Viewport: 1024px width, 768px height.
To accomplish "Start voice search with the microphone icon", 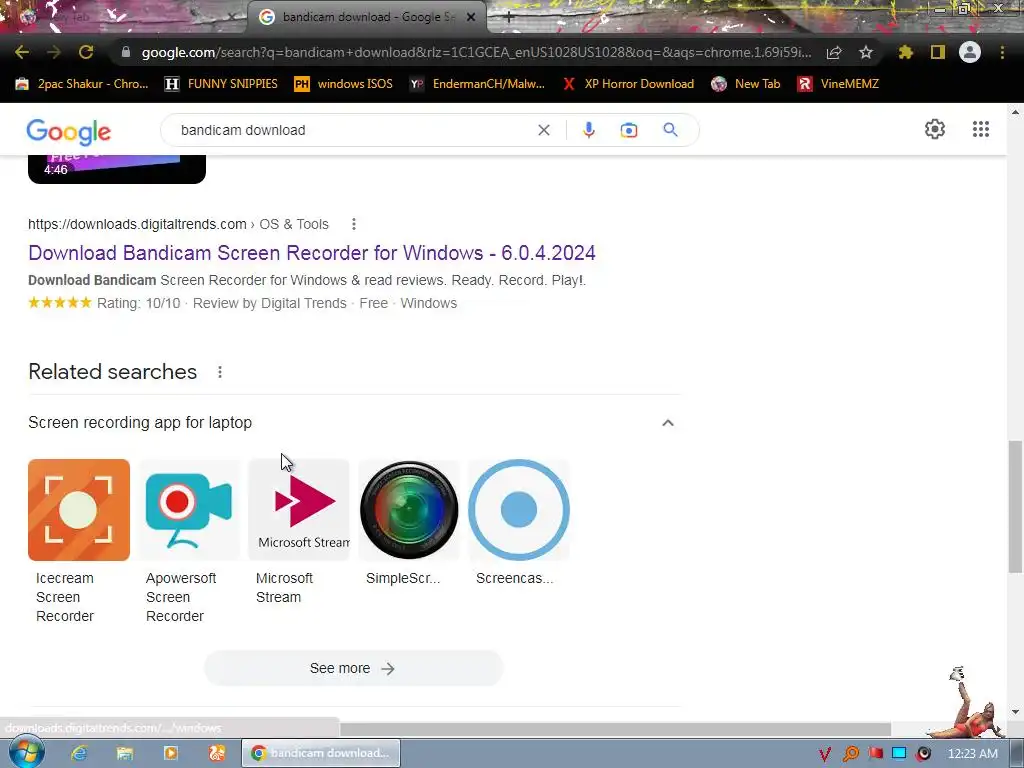I will pos(588,130).
